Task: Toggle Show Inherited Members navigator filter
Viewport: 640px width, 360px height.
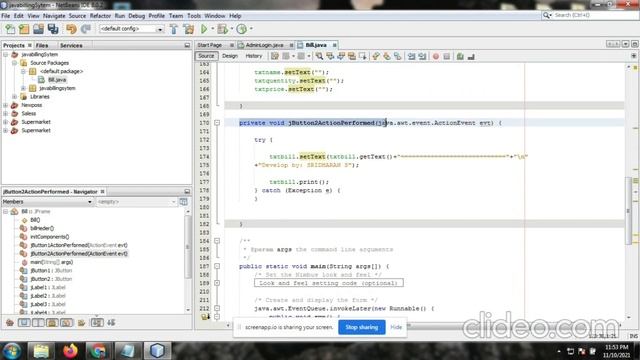Action: pyautogui.click(x=10, y=323)
